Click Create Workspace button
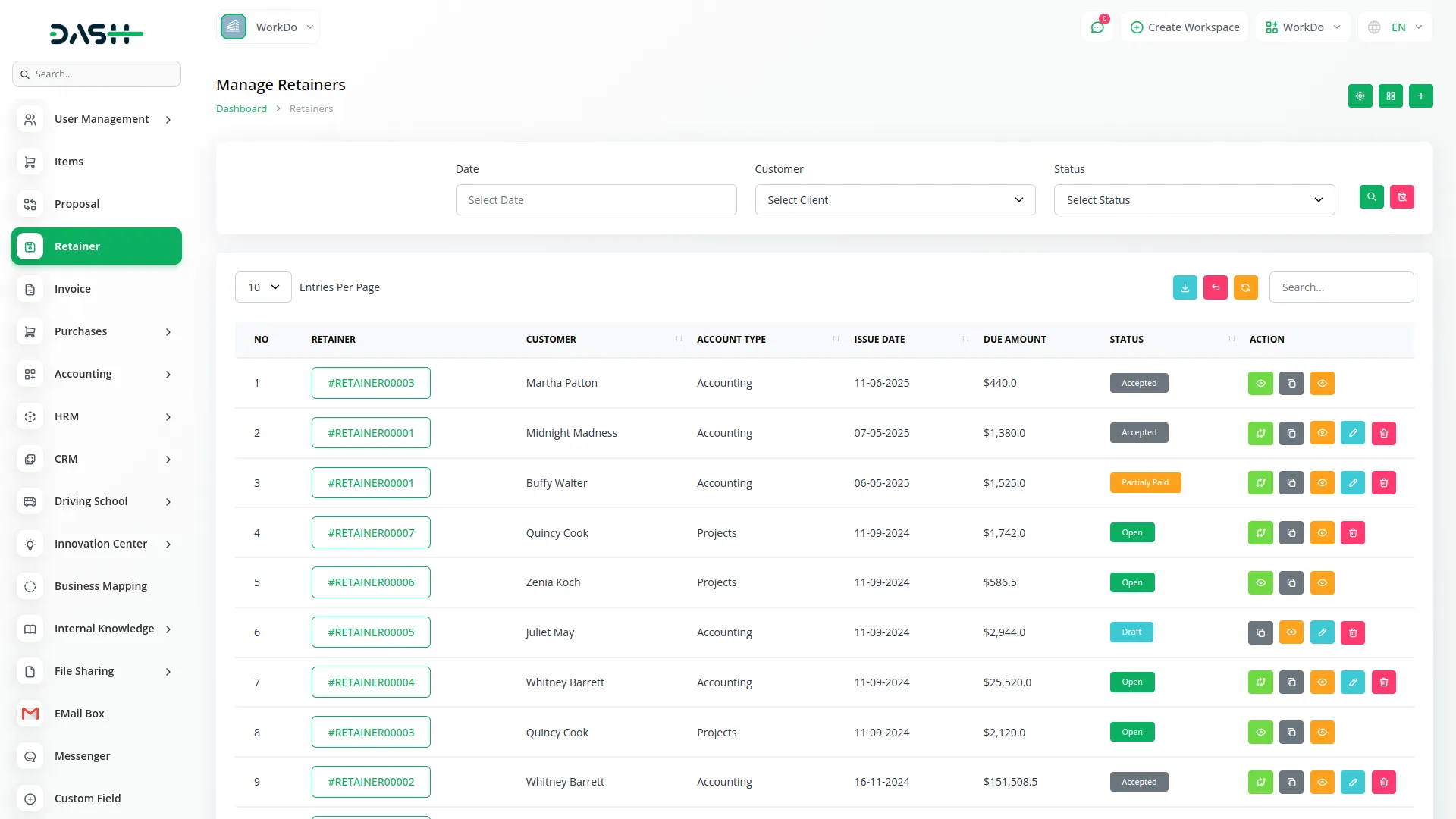Screen dimensions: 1456x819 click(1185, 27)
